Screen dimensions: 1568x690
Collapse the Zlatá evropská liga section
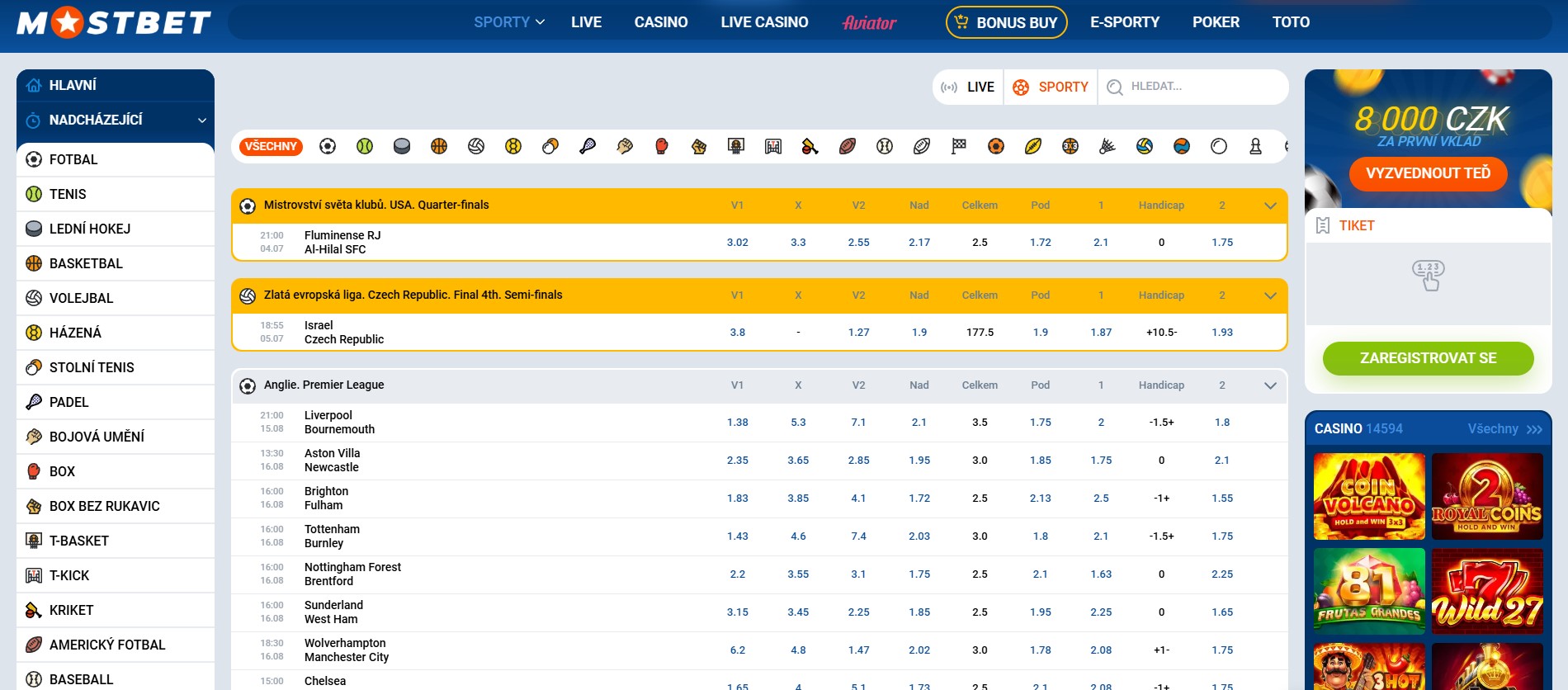(1270, 295)
